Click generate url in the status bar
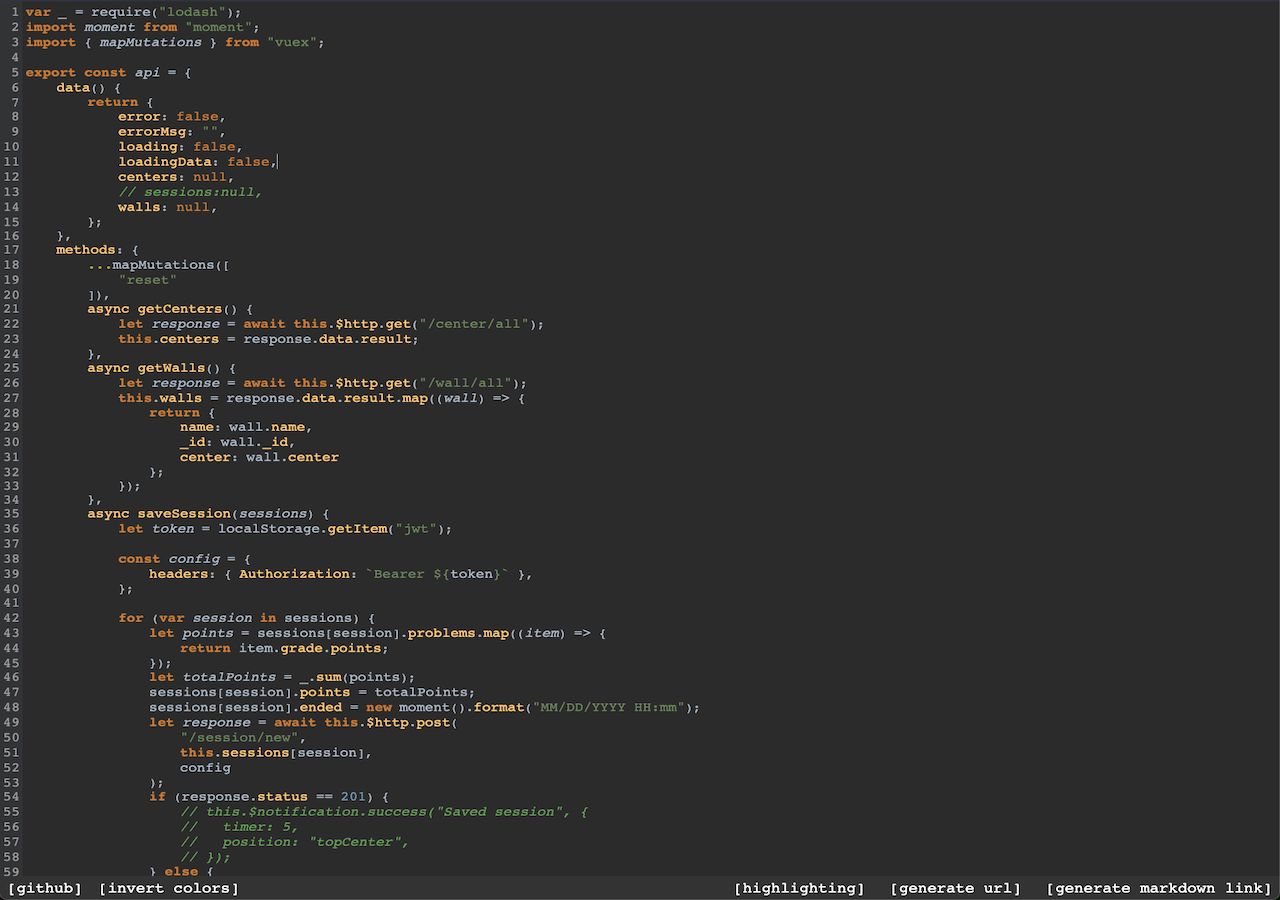 [x=954, y=888]
